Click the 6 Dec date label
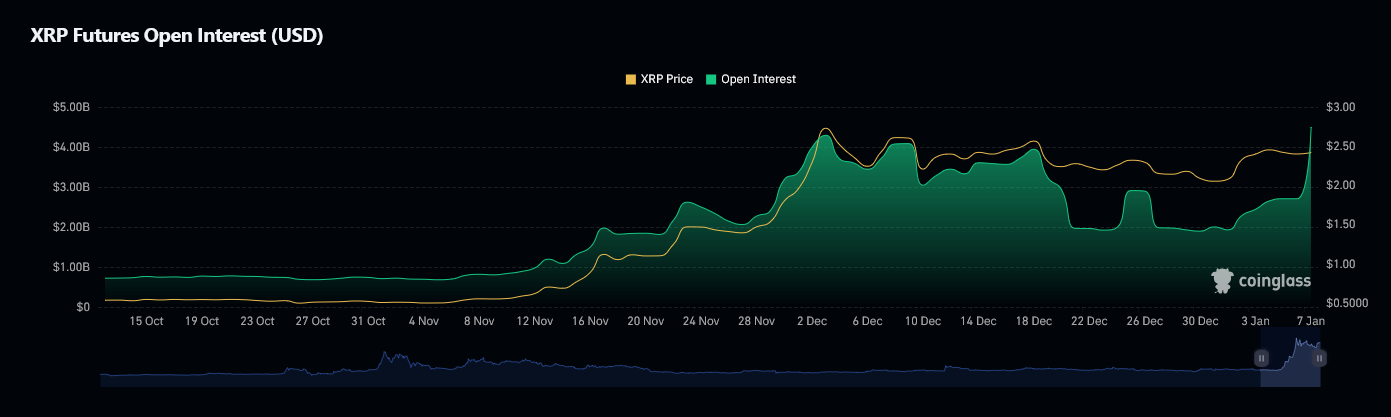Screen dimensions: 1391x417 (x=868, y=321)
